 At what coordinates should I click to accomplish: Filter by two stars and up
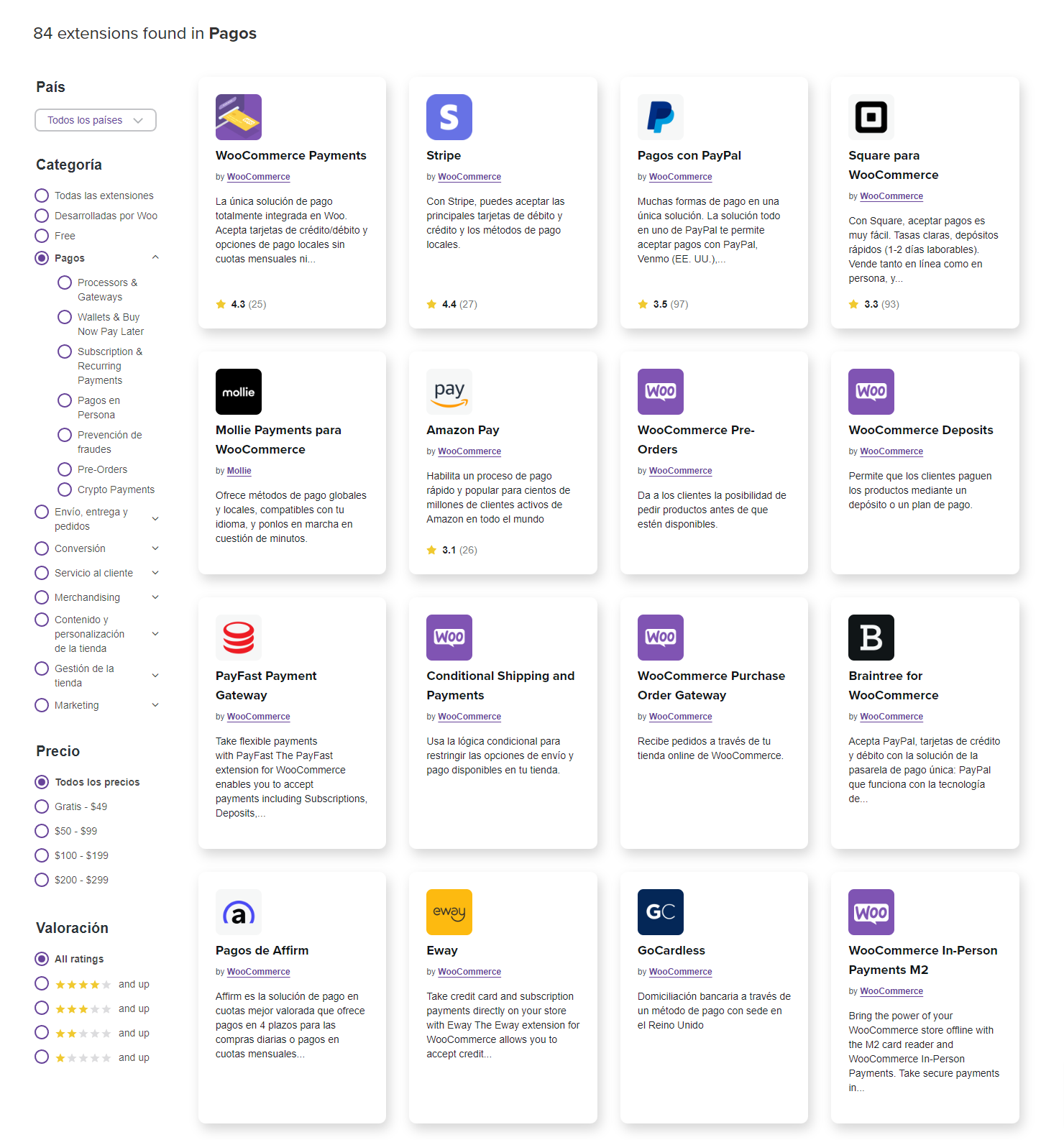point(42,1033)
